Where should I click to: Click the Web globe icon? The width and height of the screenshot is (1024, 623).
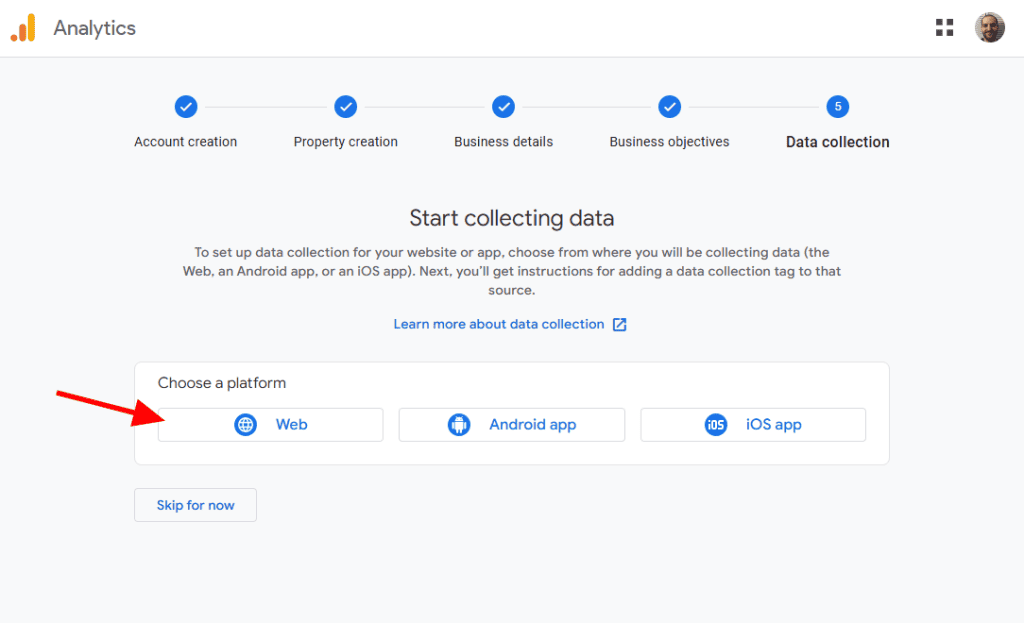coord(245,425)
